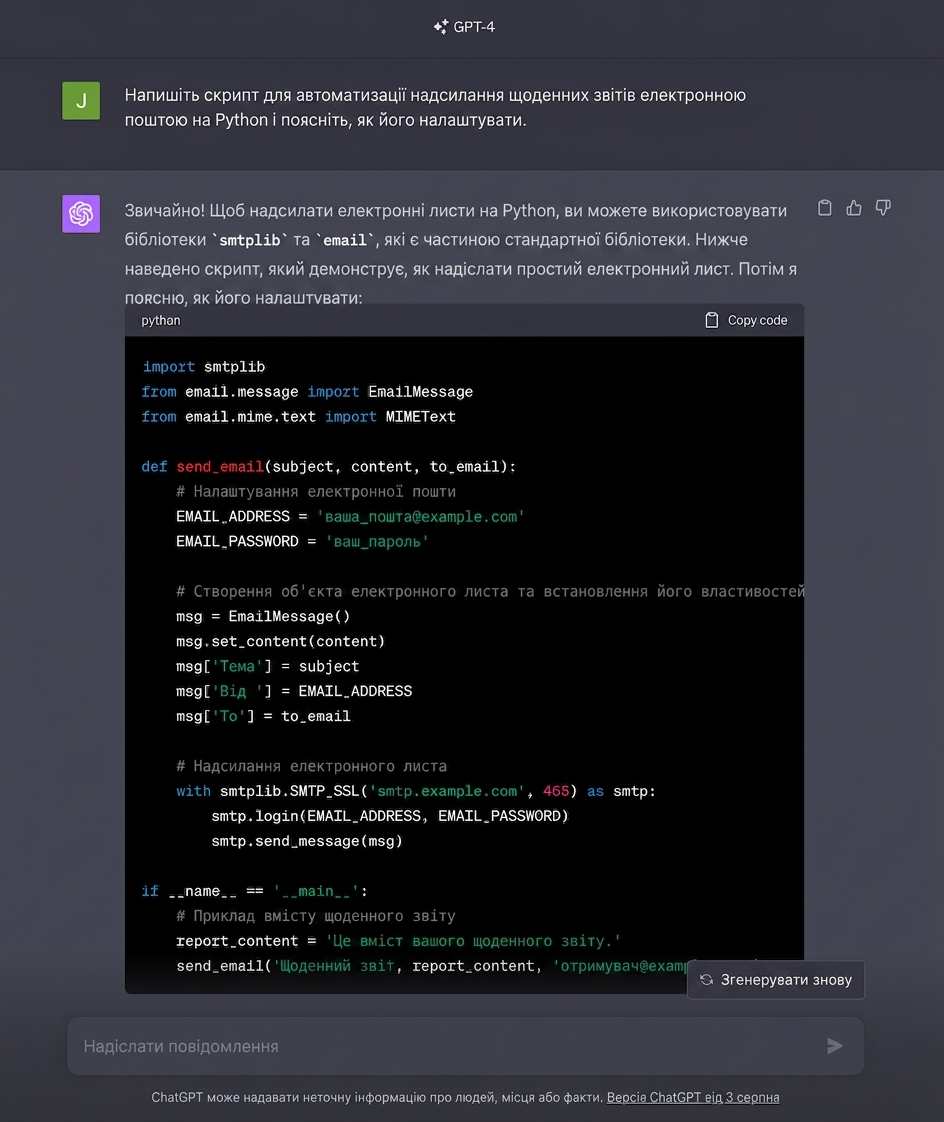Click the '# Надсилання електронного листа' comment
Screen dimensions: 944x1122
pos(311,766)
